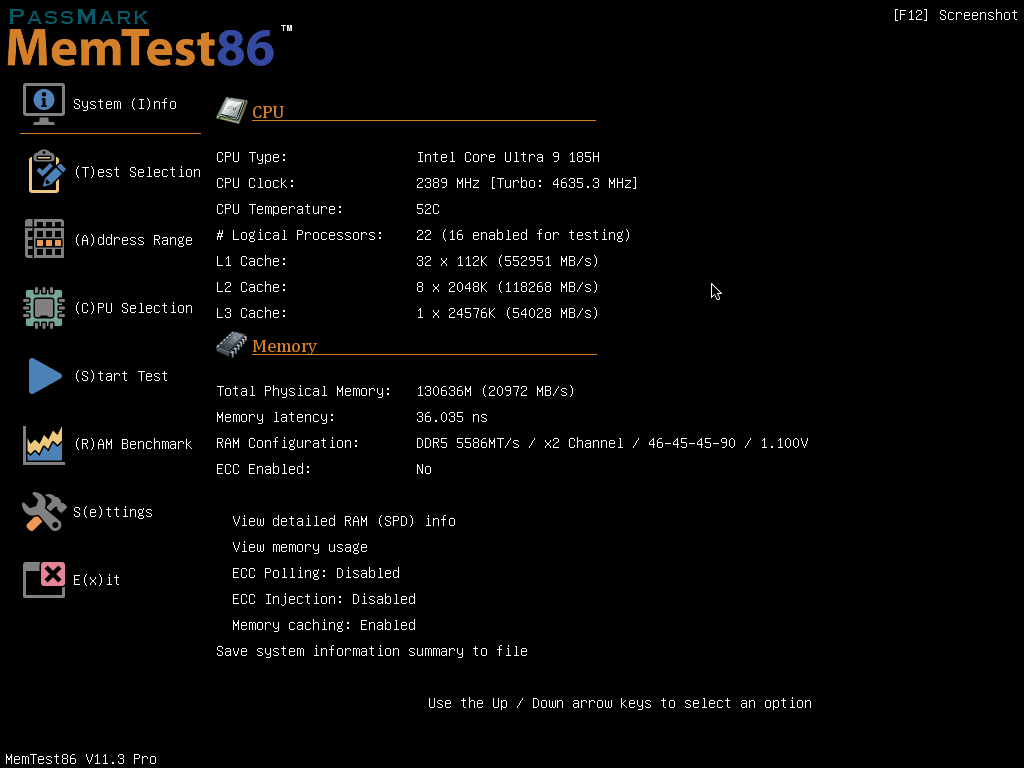Open View detailed RAM (SPD) info
This screenshot has width=1024, height=768.
click(x=343, y=521)
